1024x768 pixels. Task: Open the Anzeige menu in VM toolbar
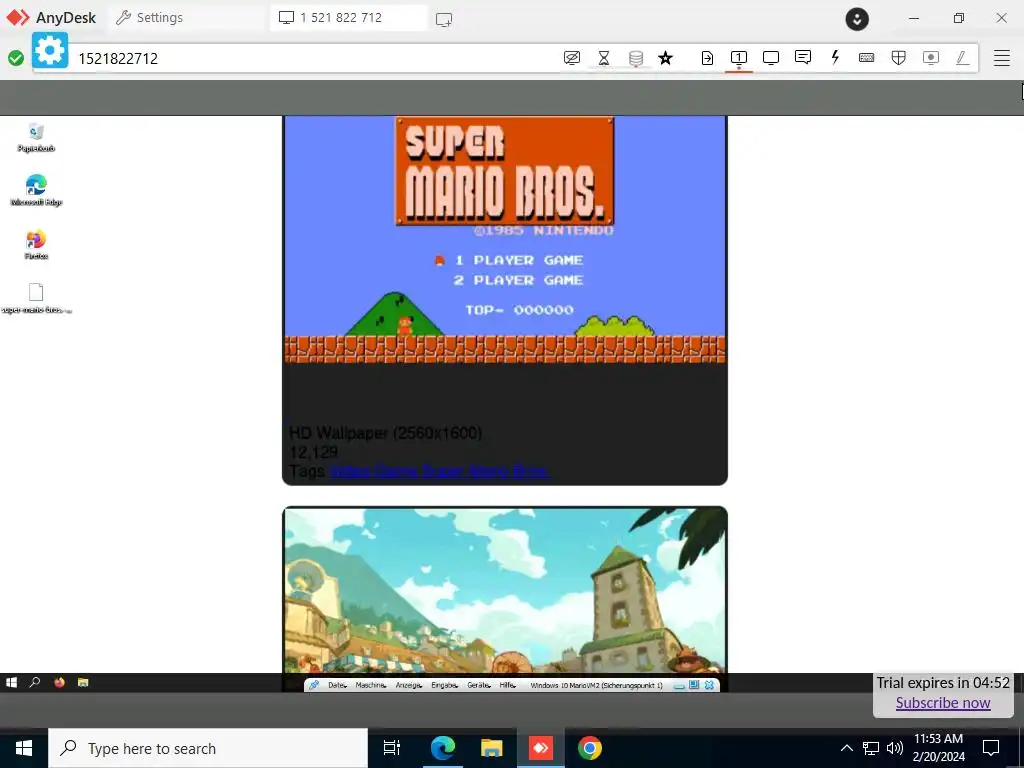410,685
